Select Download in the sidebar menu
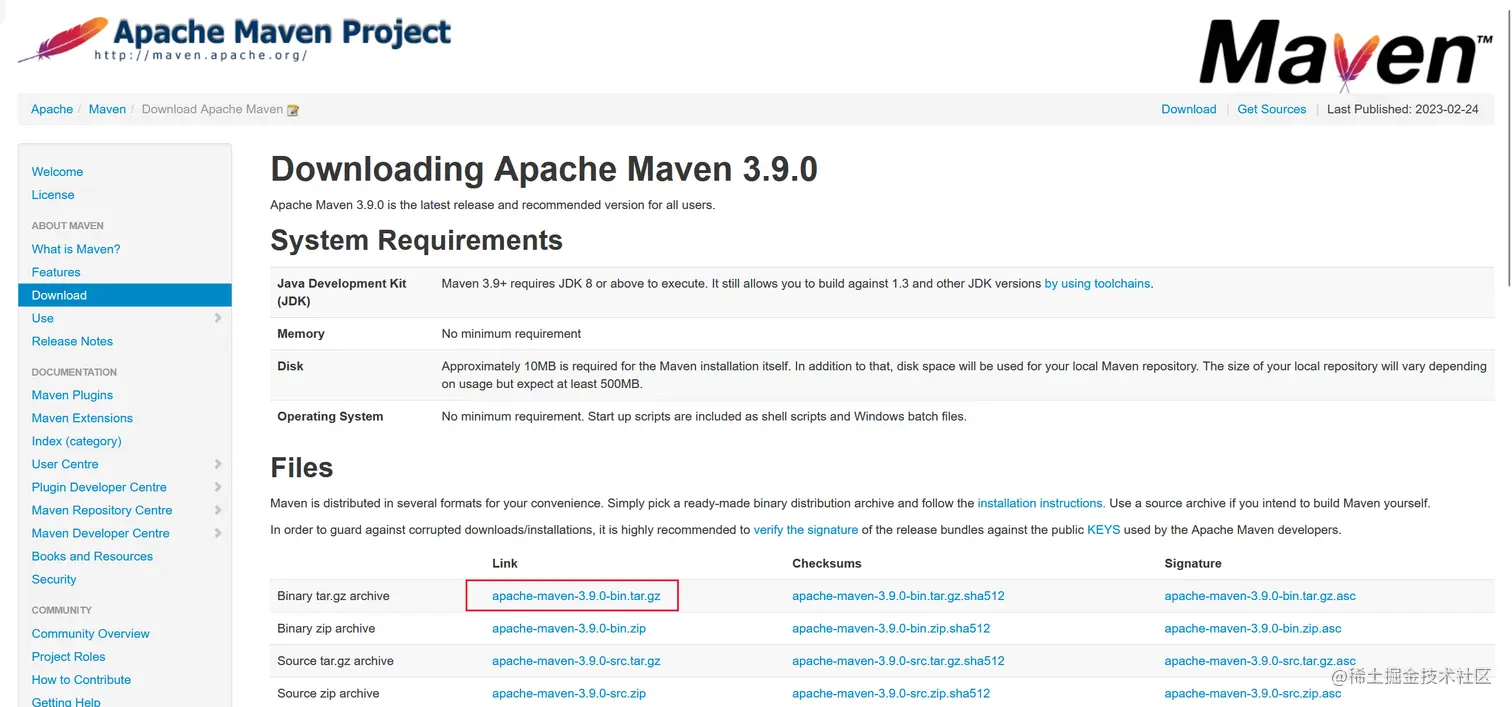The width and height of the screenshot is (1512, 707). click(x=59, y=295)
